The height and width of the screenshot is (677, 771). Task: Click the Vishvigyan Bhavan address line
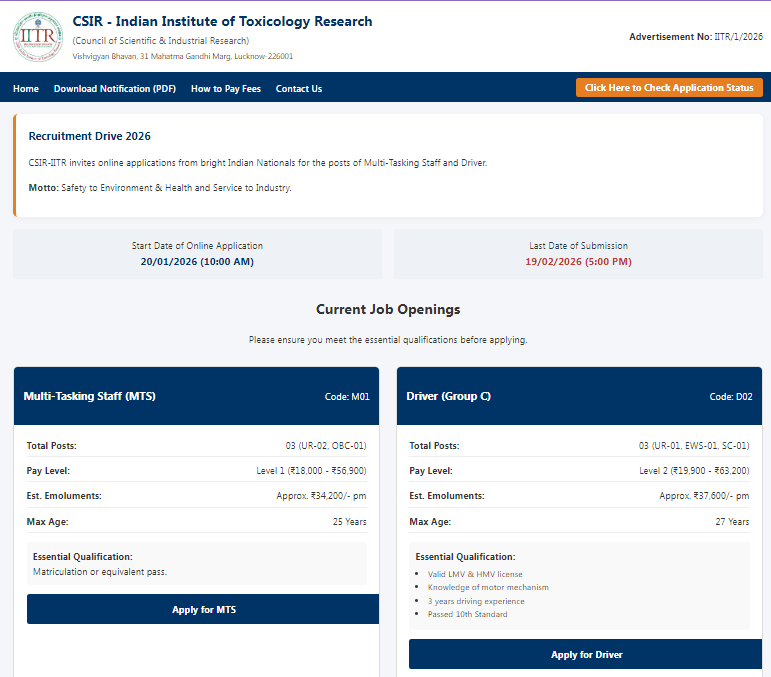click(x=182, y=57)
